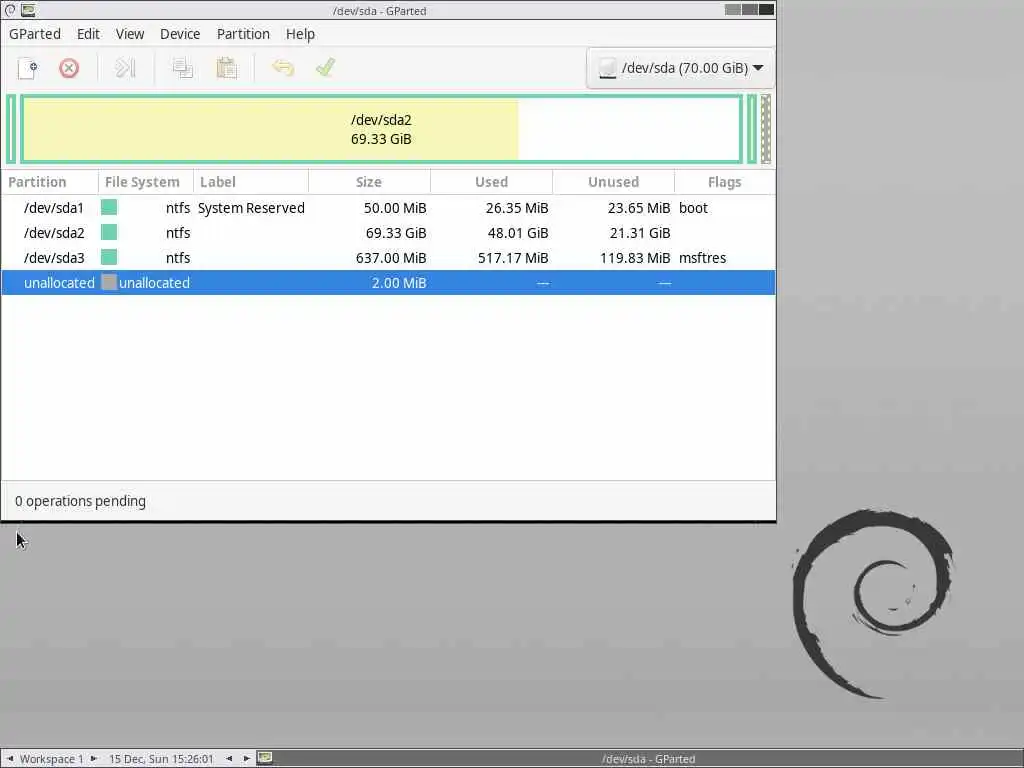Click the 21.31 GiB unused cell

point(640,233)
